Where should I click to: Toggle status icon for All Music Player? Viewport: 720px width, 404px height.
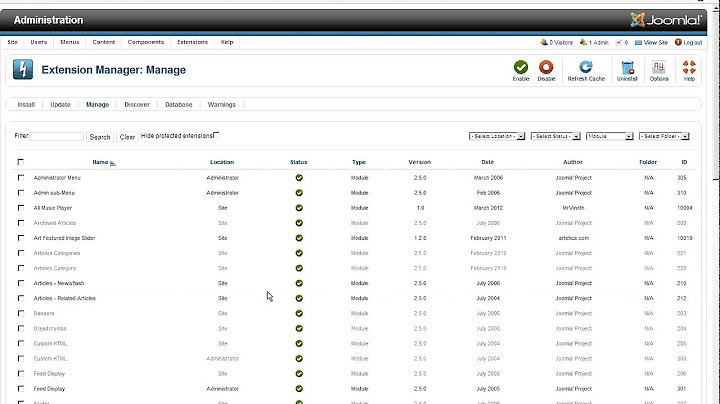[x=299, y=208]
